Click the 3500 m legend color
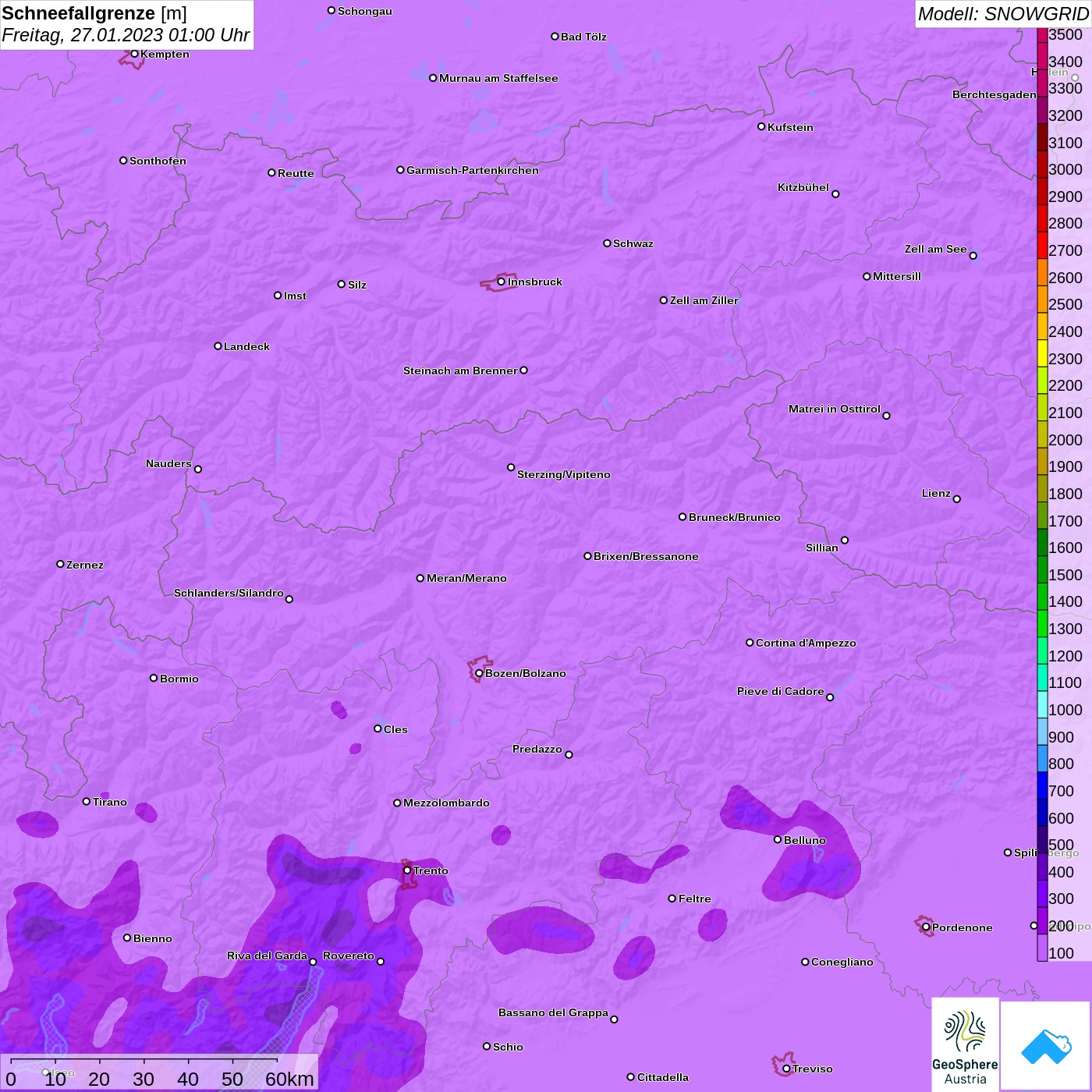 1042,35
